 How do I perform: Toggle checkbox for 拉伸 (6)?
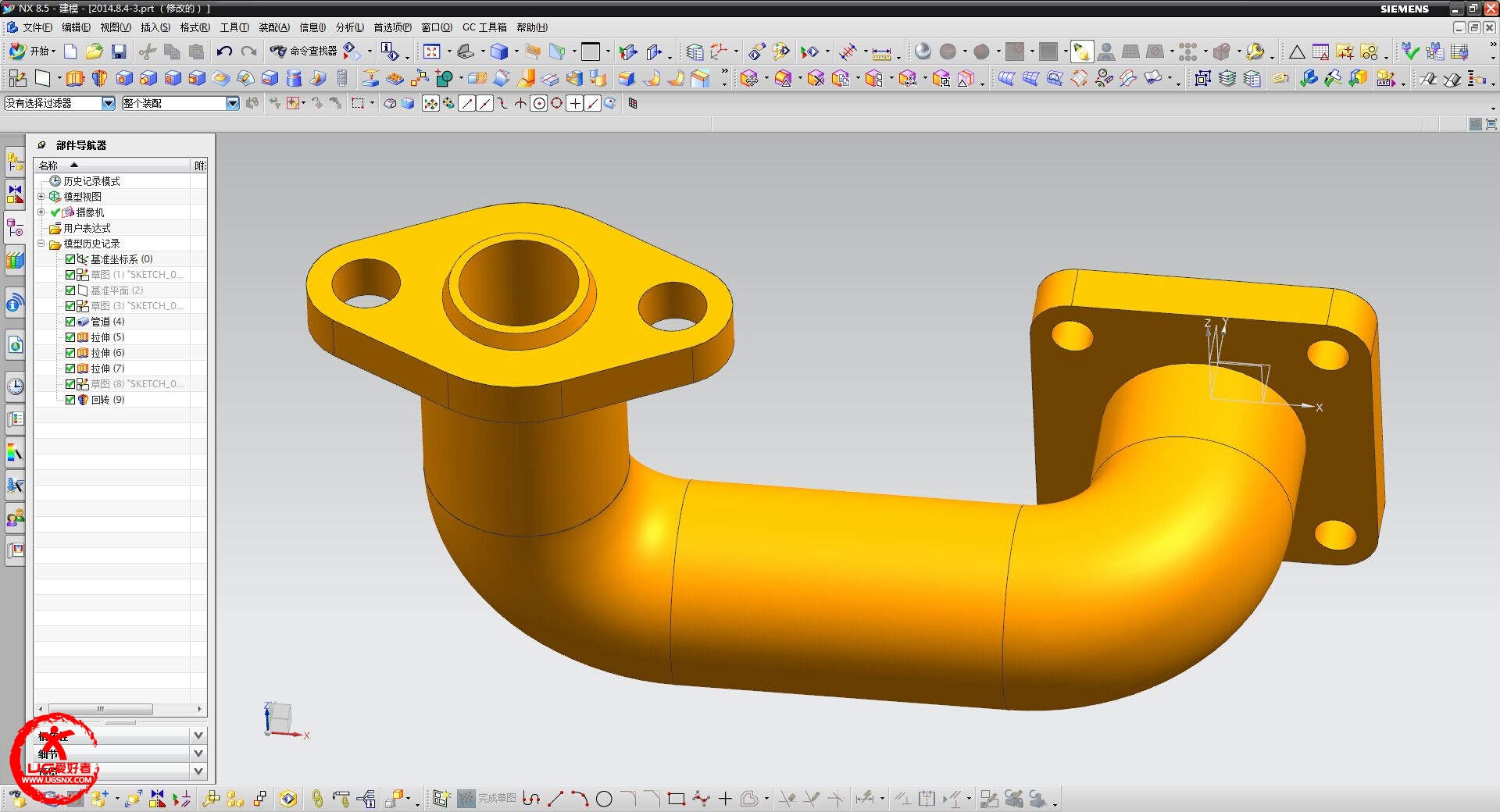tap(70, 353)
